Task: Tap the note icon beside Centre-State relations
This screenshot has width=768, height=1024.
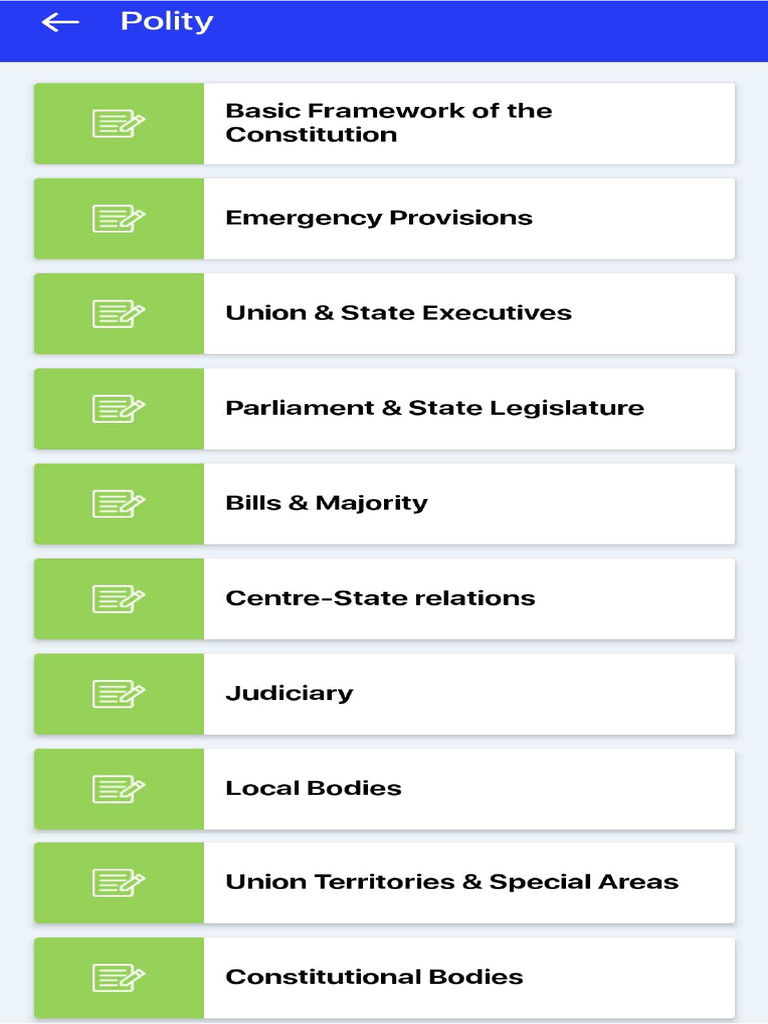Action: pyautogui.click(x=118, y=599)
